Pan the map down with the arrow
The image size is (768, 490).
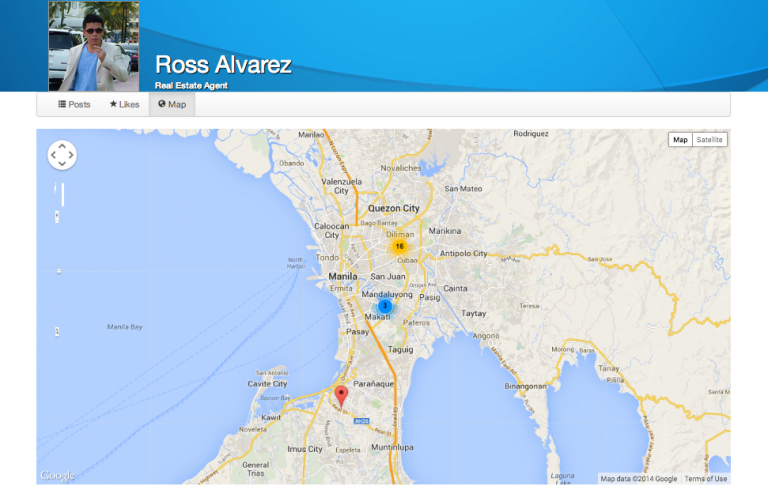[x=62, y=164]
